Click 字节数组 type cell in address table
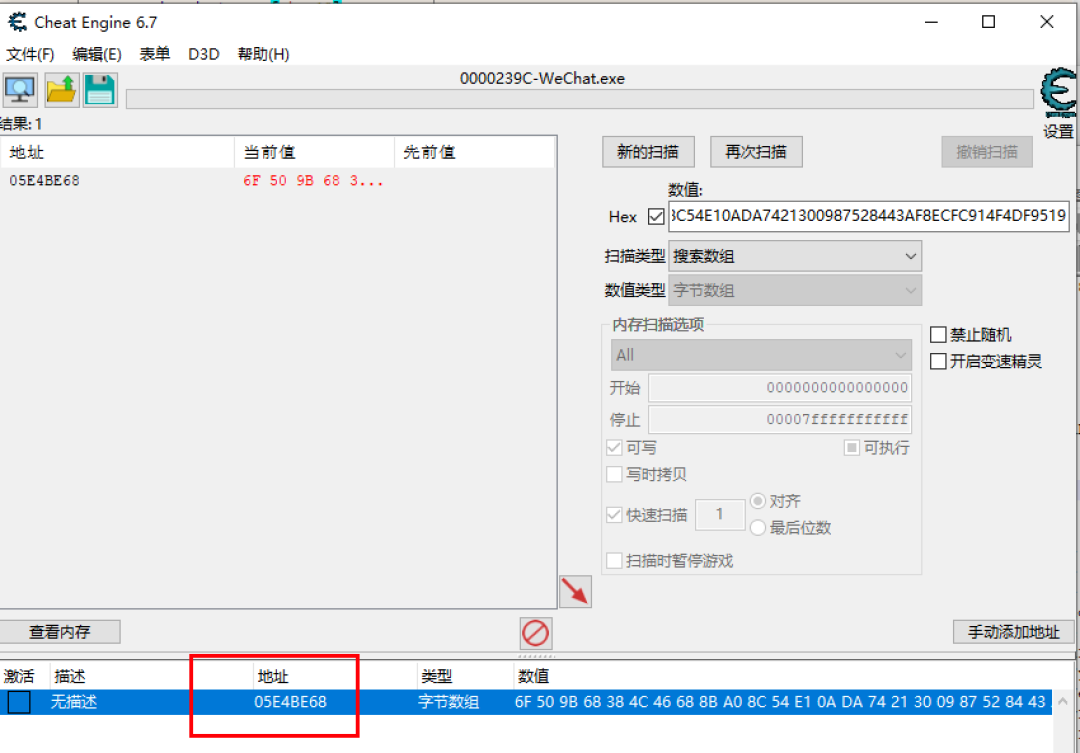The image size is (1080, 753). tap(448, 702)
